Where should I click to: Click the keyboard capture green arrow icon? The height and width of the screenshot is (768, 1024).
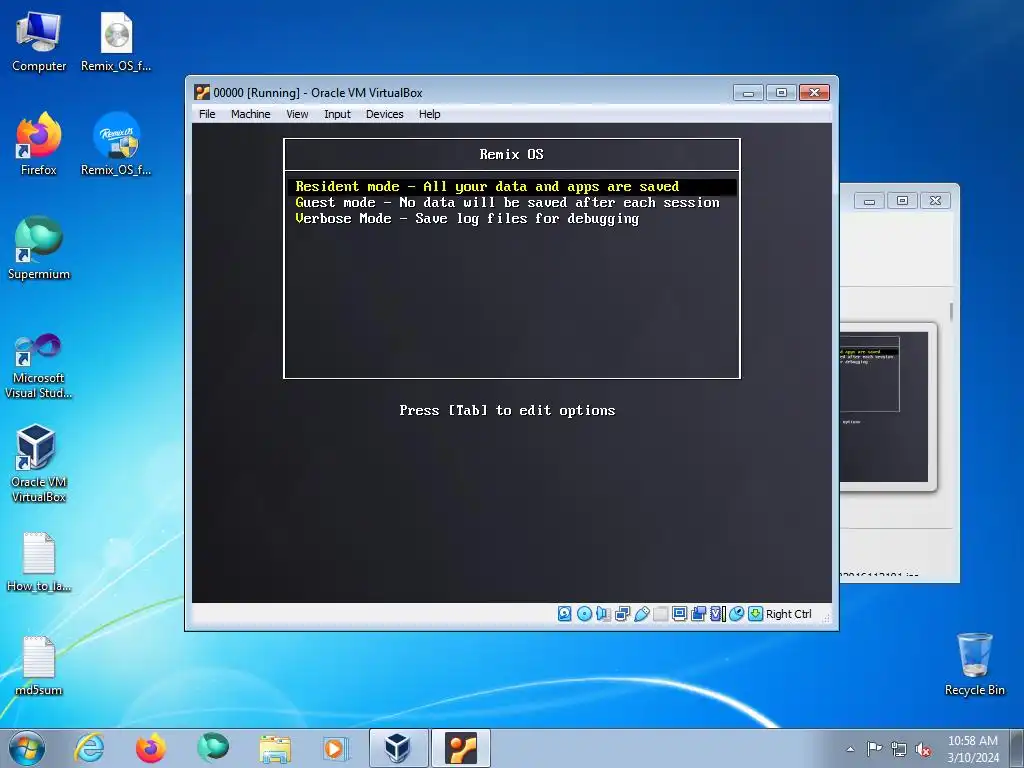(756, 614)
